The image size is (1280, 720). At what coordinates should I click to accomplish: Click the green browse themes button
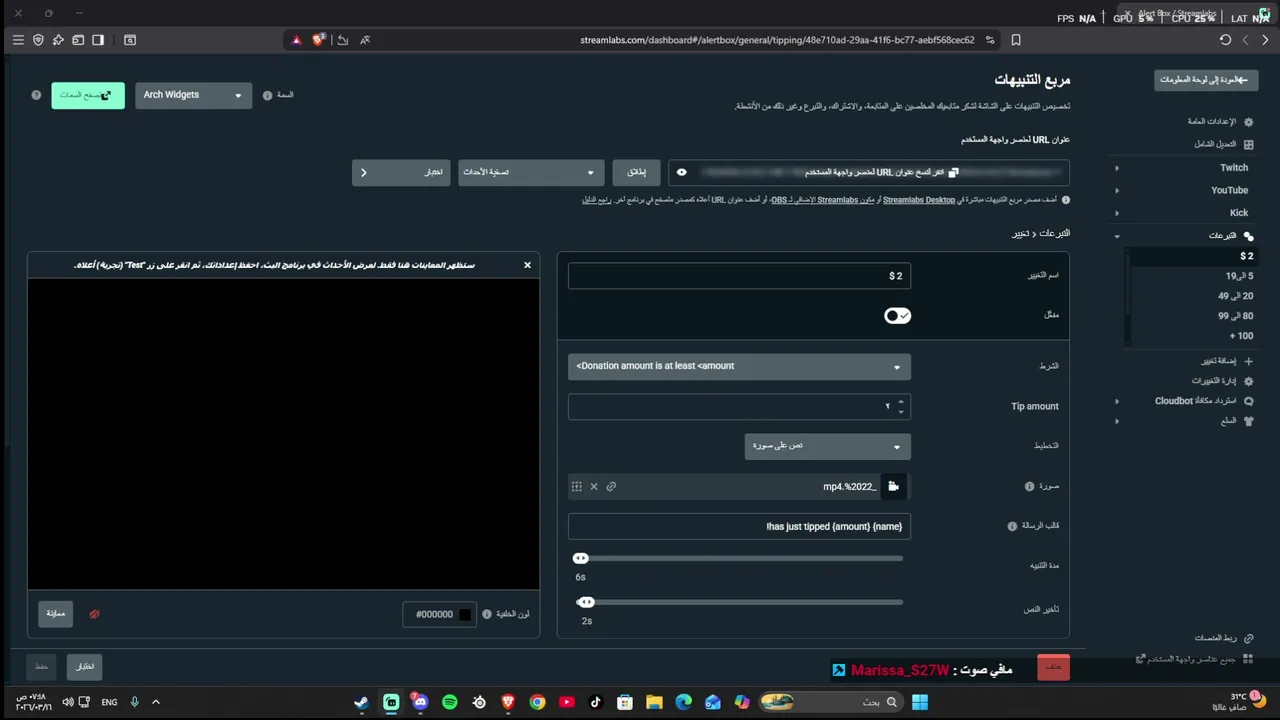pyautogui.click(x=88, y=95)
